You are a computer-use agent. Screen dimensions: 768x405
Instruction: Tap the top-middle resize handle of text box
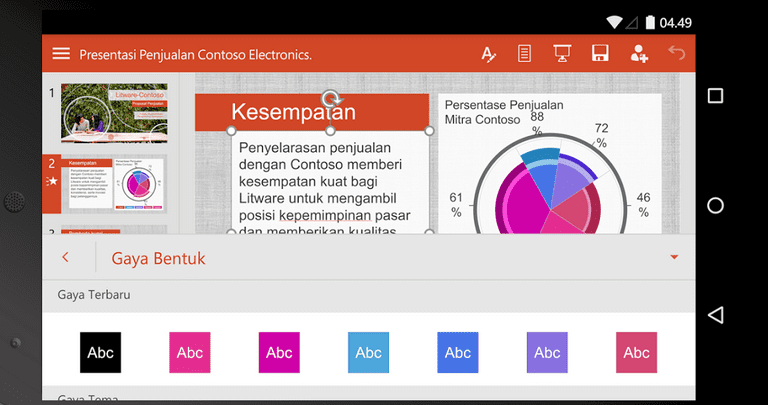(330, 131)
